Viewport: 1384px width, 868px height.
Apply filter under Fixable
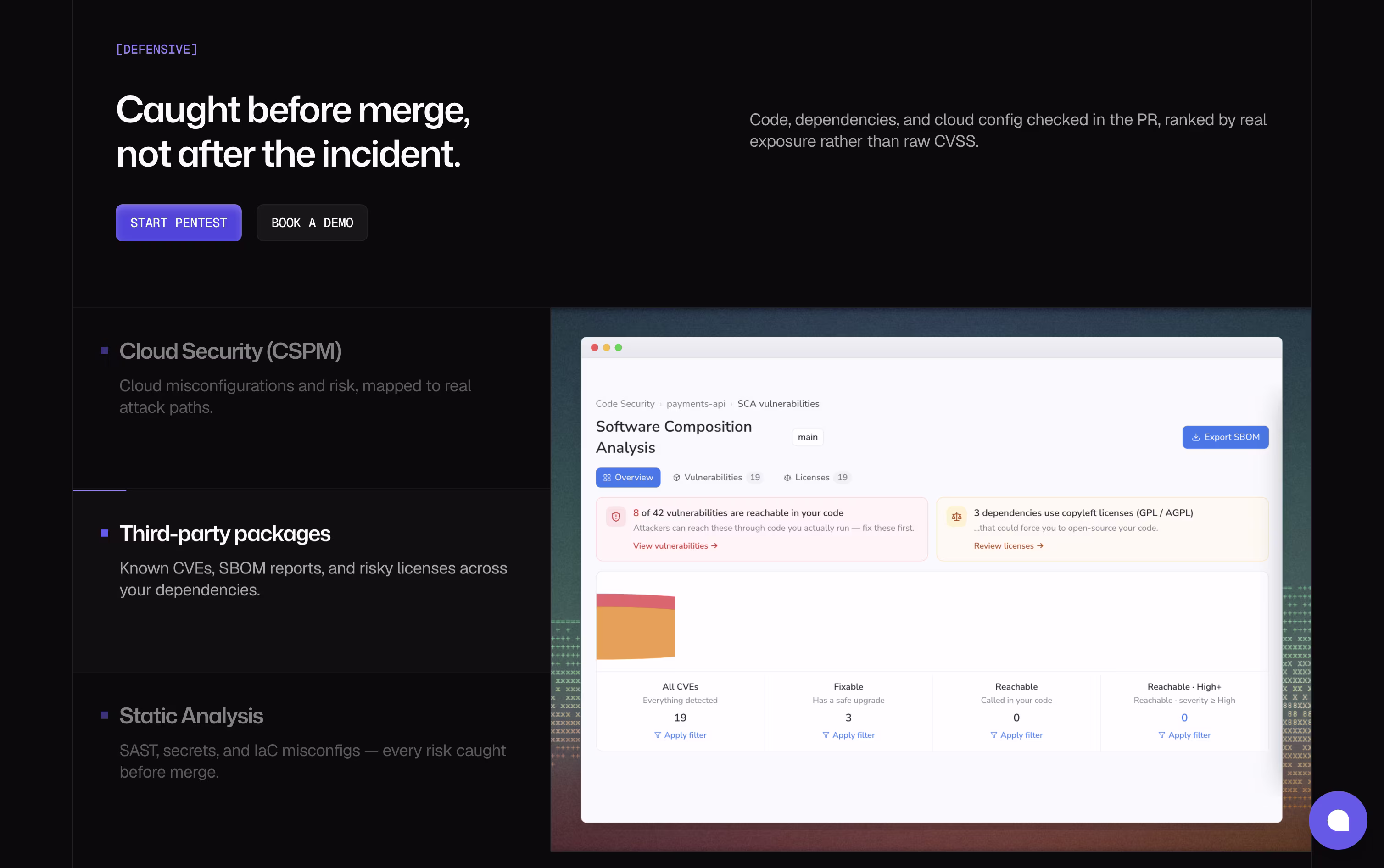pyautogui.click(x=848, y=735)
